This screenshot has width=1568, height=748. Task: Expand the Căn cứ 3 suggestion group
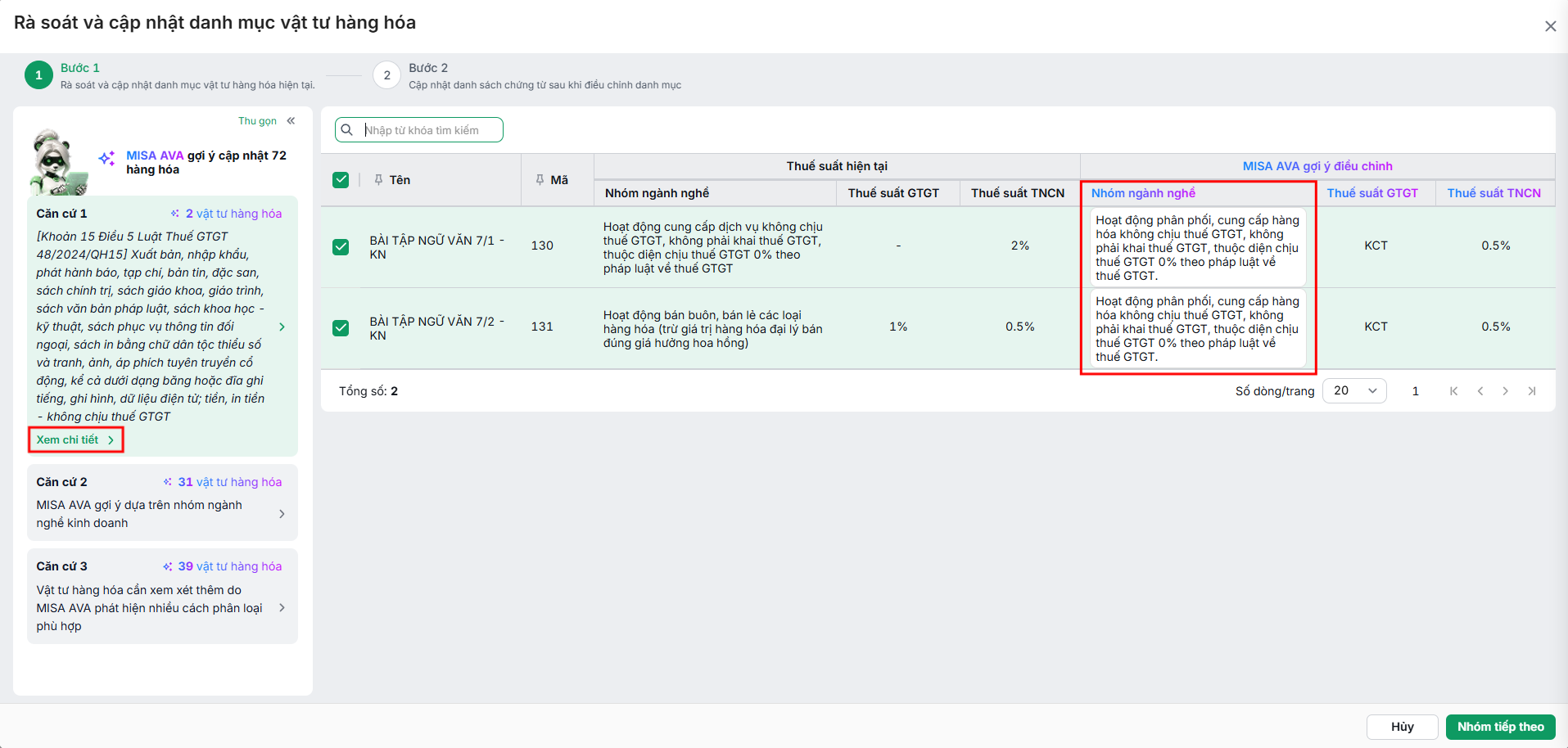coord(162,597)
